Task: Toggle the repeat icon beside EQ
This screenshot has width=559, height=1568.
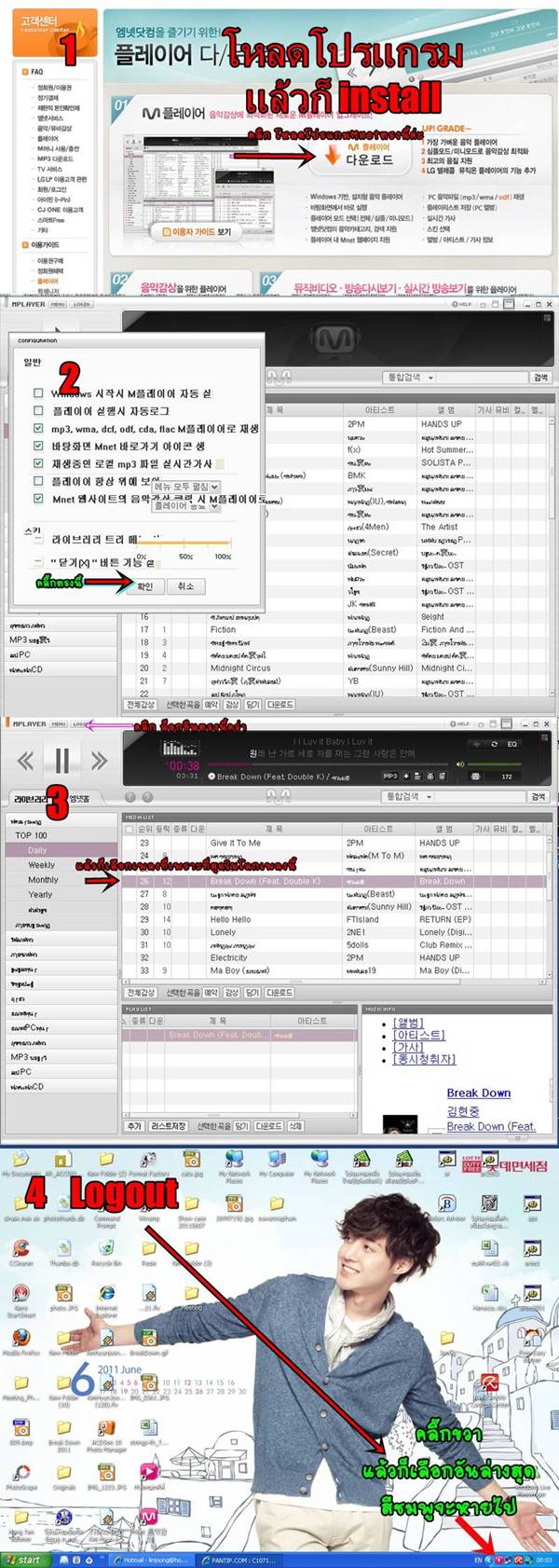Action: [494, 744]
